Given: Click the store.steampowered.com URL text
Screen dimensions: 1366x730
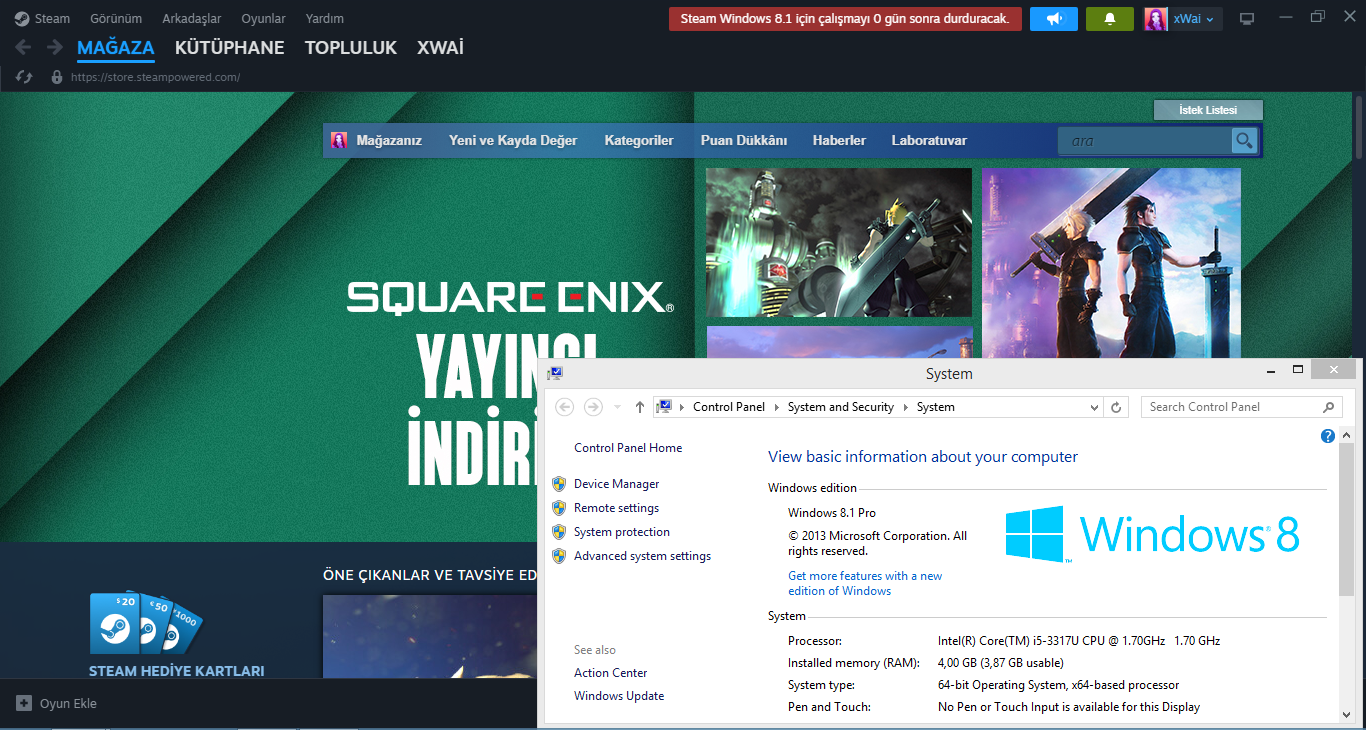Looking at the screenshot, I should click(x=155, y=77).
